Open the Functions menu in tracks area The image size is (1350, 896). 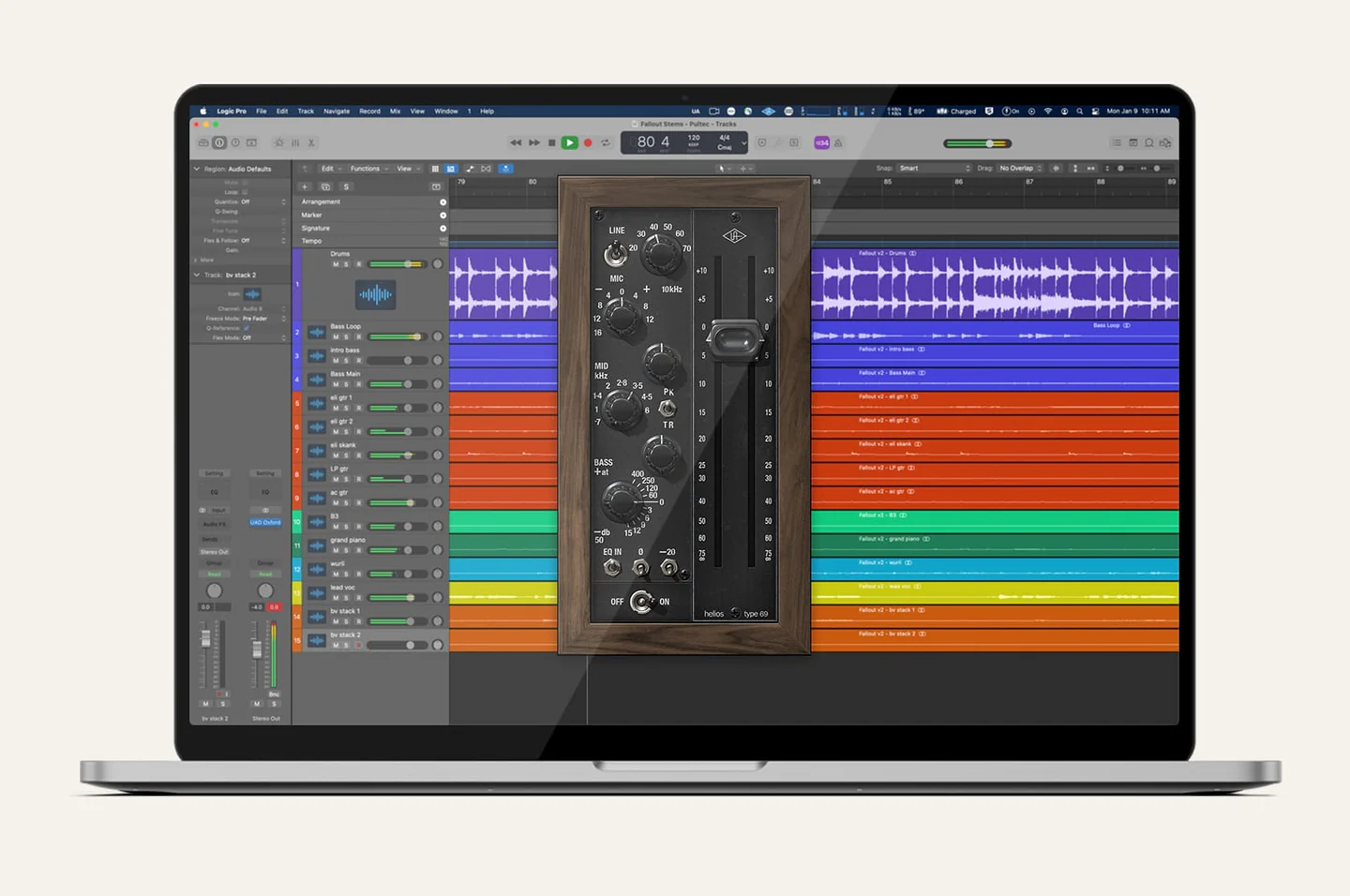(x=367, y=169)
